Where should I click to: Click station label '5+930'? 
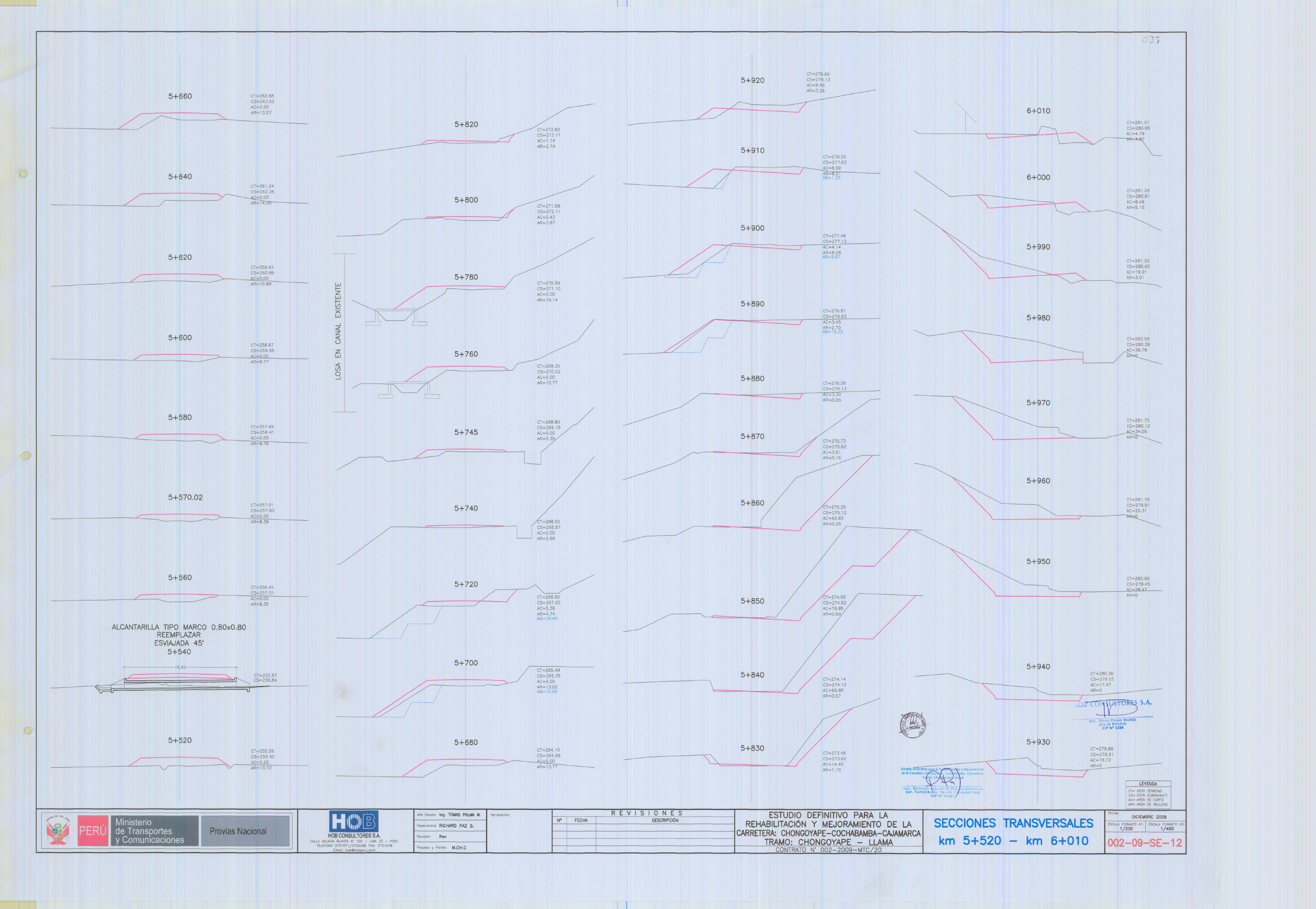(1038, 742)
